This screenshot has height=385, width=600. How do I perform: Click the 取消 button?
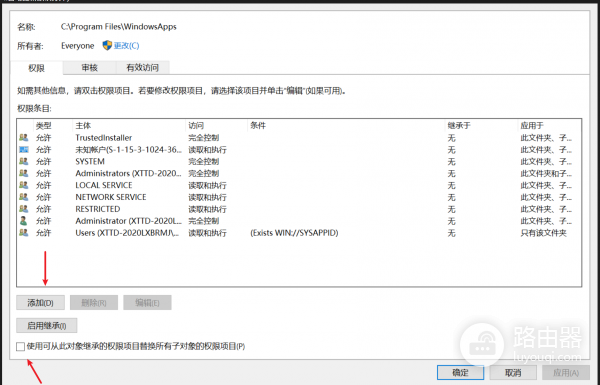[x=513, y=372]
